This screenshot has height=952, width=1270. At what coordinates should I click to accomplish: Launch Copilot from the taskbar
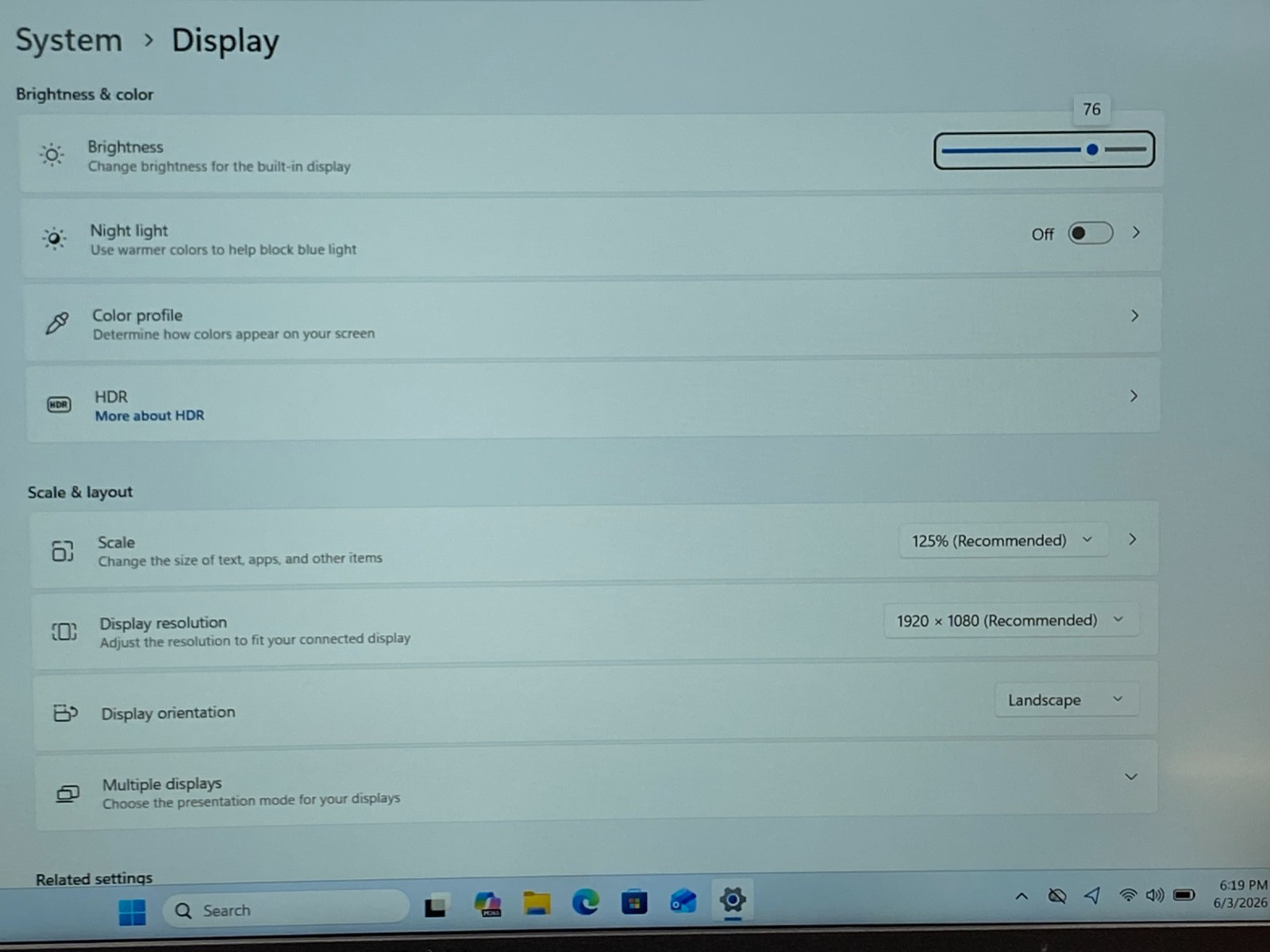click(487, 904)
